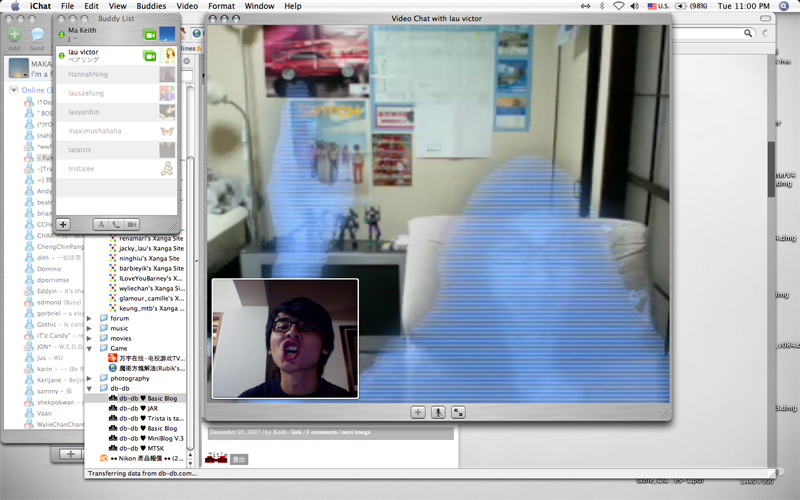This screenshot has width=800, height=500.
Task: Open the U.S. input source menu
Action: tap(658, 6)
